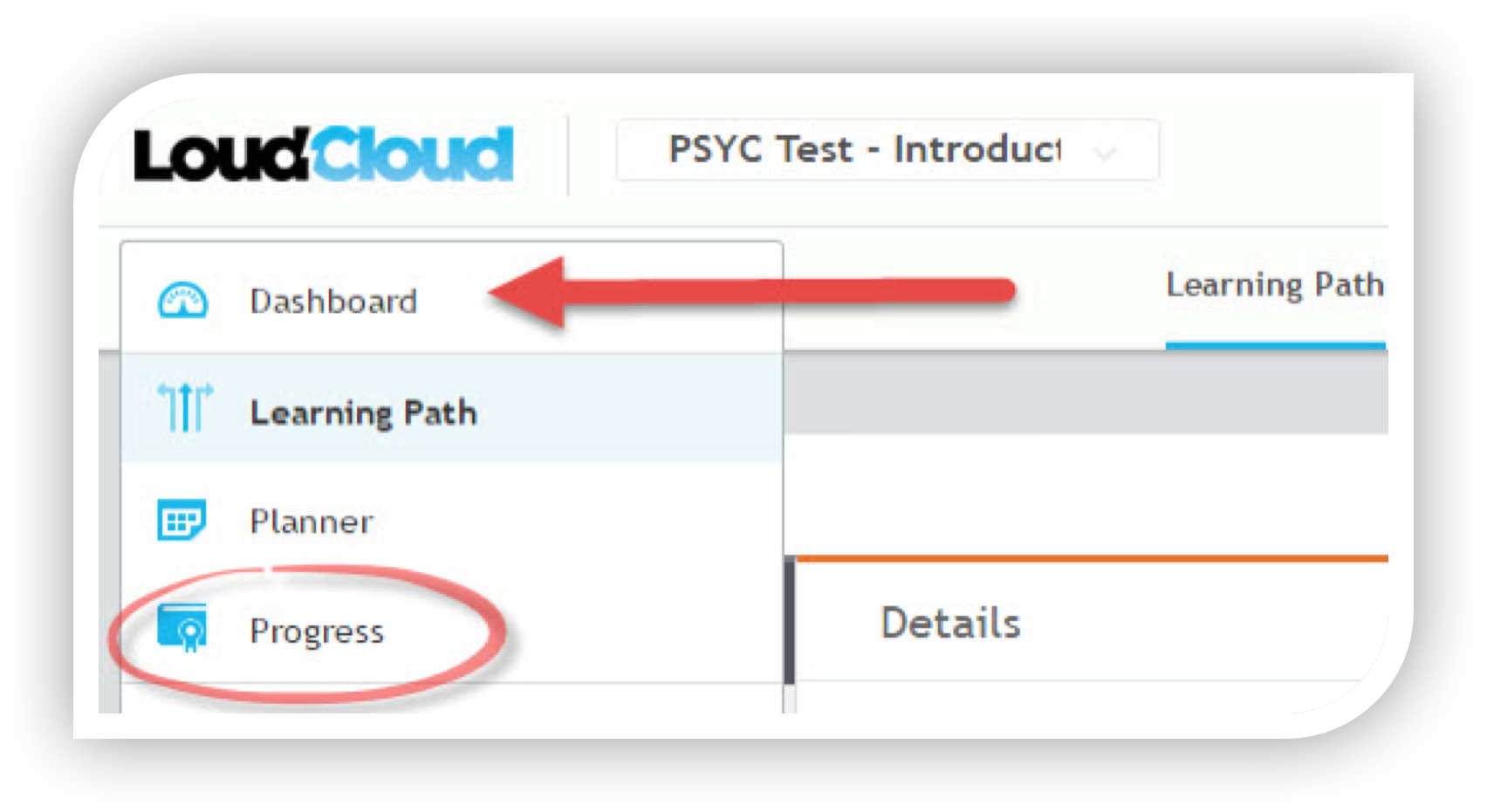
Task: Click the orange line above Details
Action: (1091, 558)
